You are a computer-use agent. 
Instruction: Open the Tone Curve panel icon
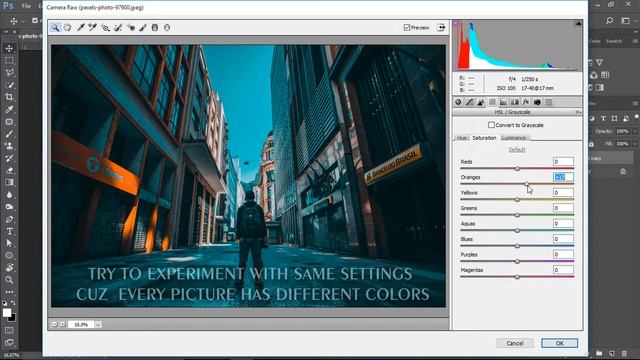(470, 102)
